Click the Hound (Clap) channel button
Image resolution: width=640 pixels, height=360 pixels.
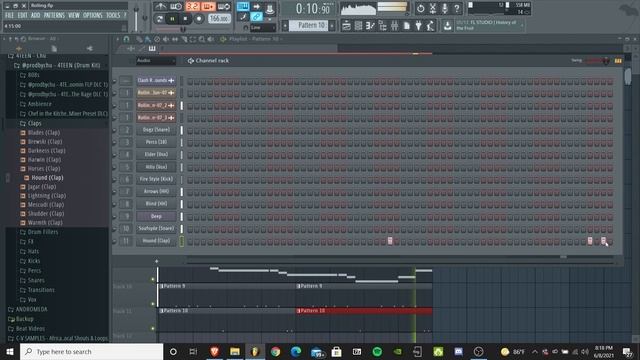156,241
